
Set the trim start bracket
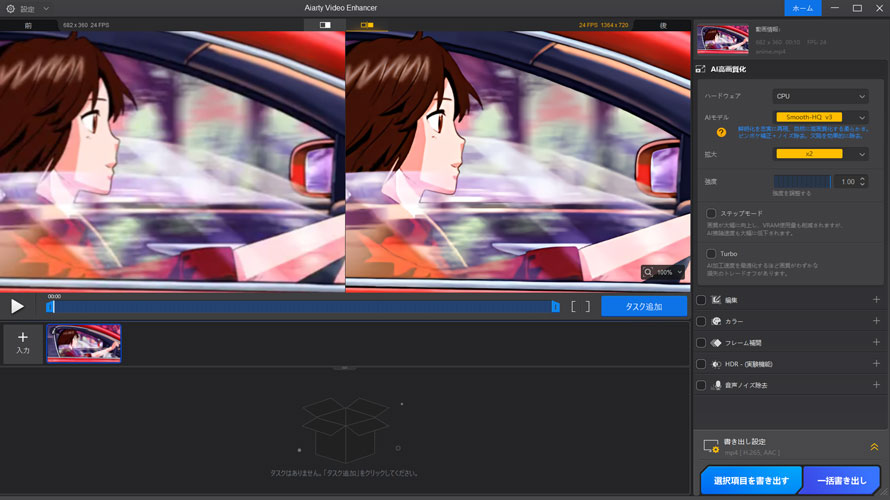click(x=573, y=306)
